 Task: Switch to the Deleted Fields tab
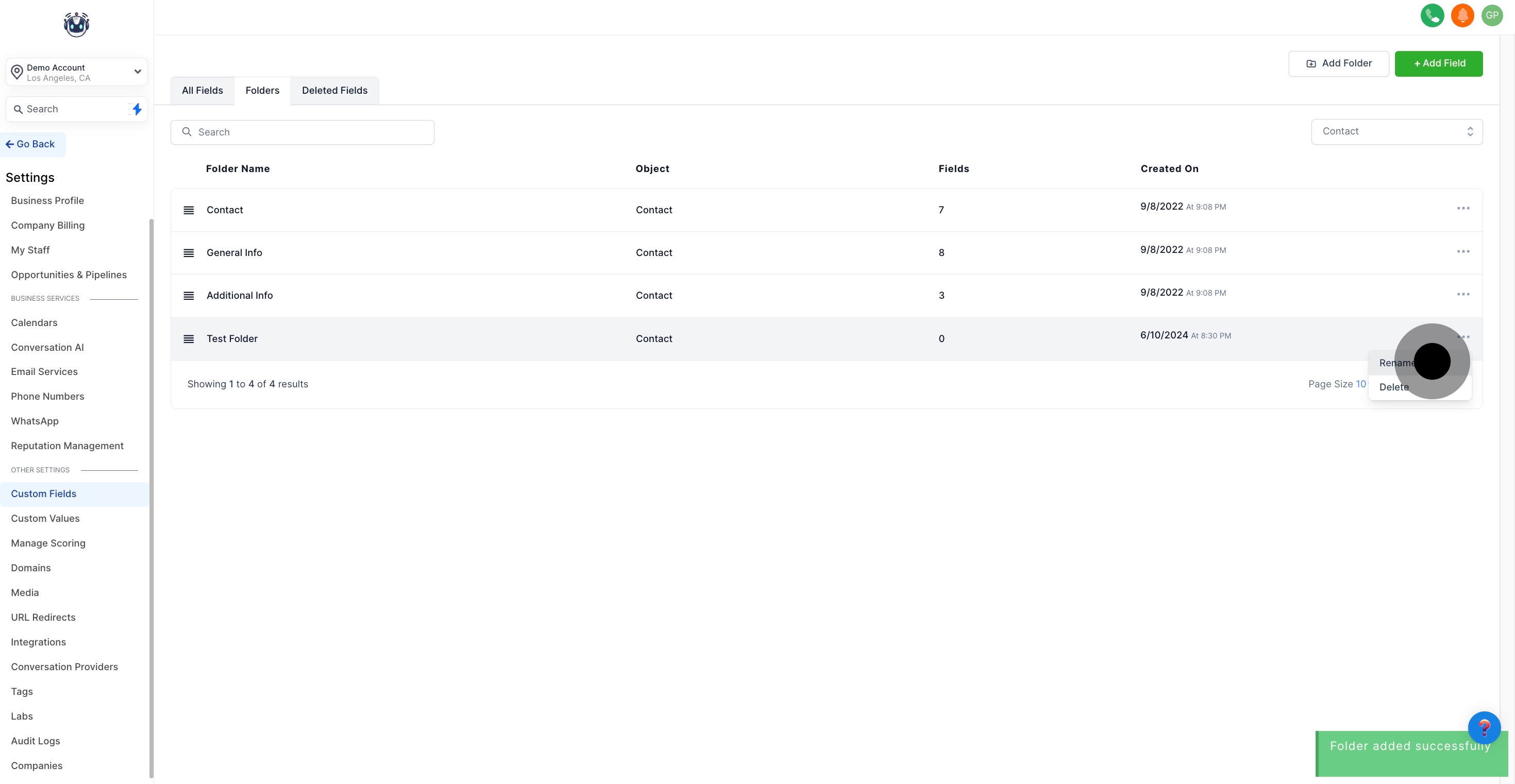tap(334, 91)
